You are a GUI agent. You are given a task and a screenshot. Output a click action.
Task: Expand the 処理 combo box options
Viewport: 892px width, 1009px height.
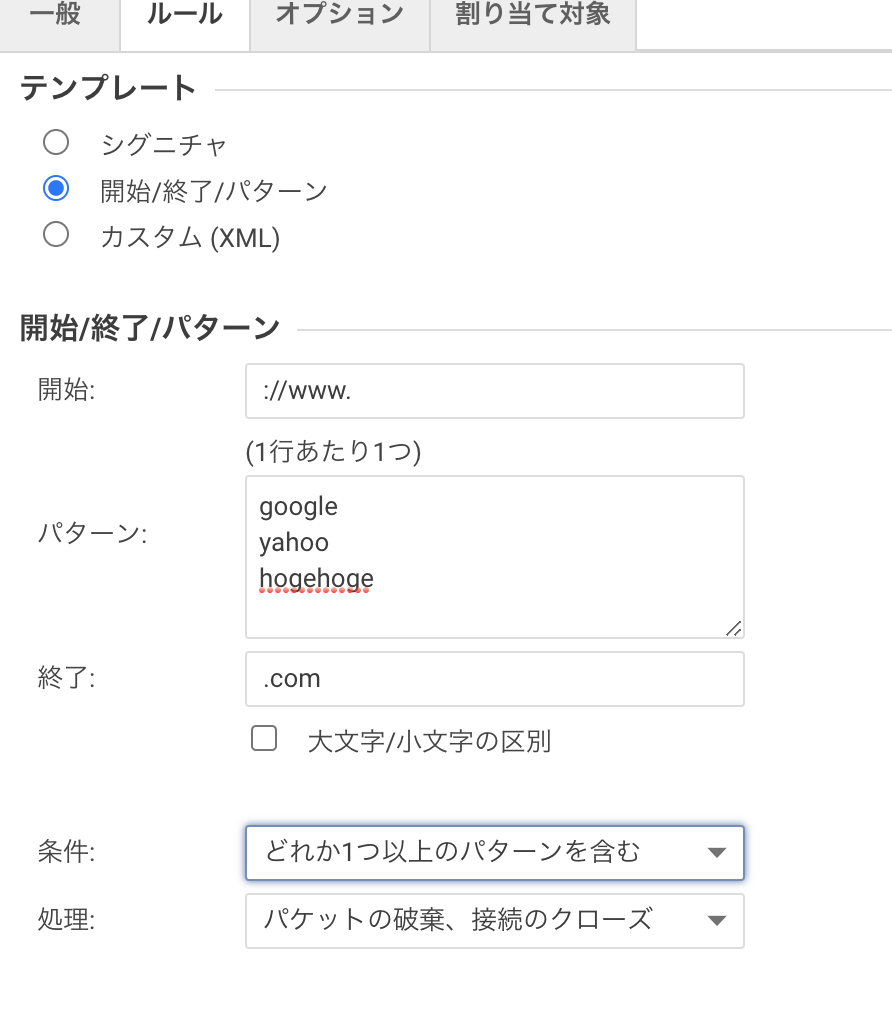tap(718, 921)
